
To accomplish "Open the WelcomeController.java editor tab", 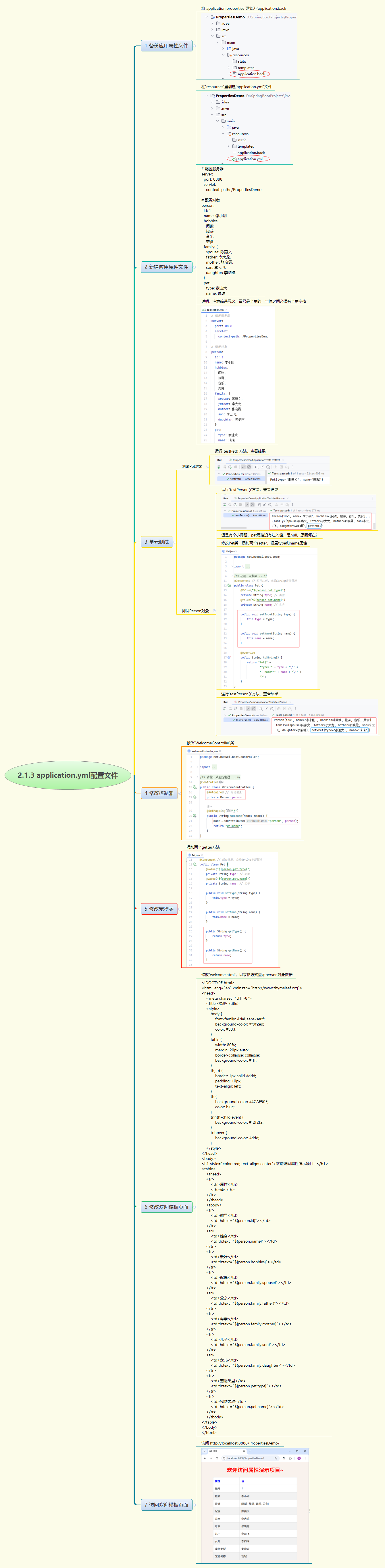I will tap(204, 751).
